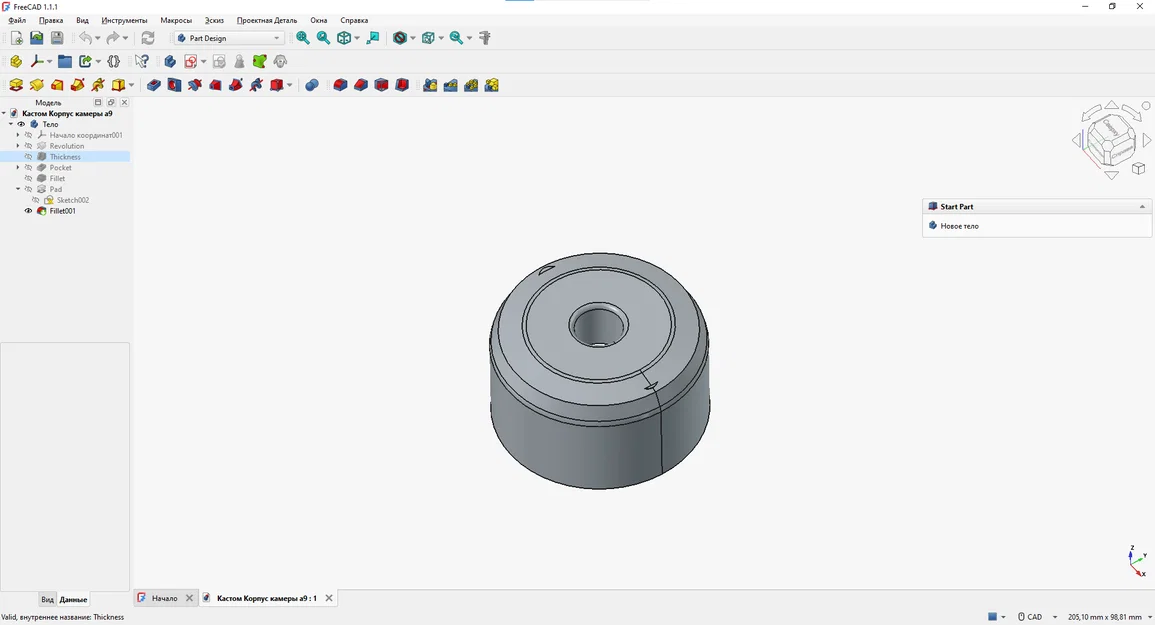Open the Проектная Деталь menu
This screenshot has height=625, width=1155.
tap(267, 21)
